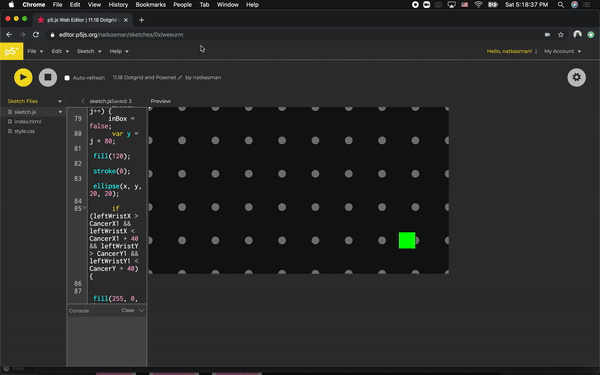Open sketch.js file options arrow
The width and height of the screenshot is (600, 375).
[x=60, y=112]
